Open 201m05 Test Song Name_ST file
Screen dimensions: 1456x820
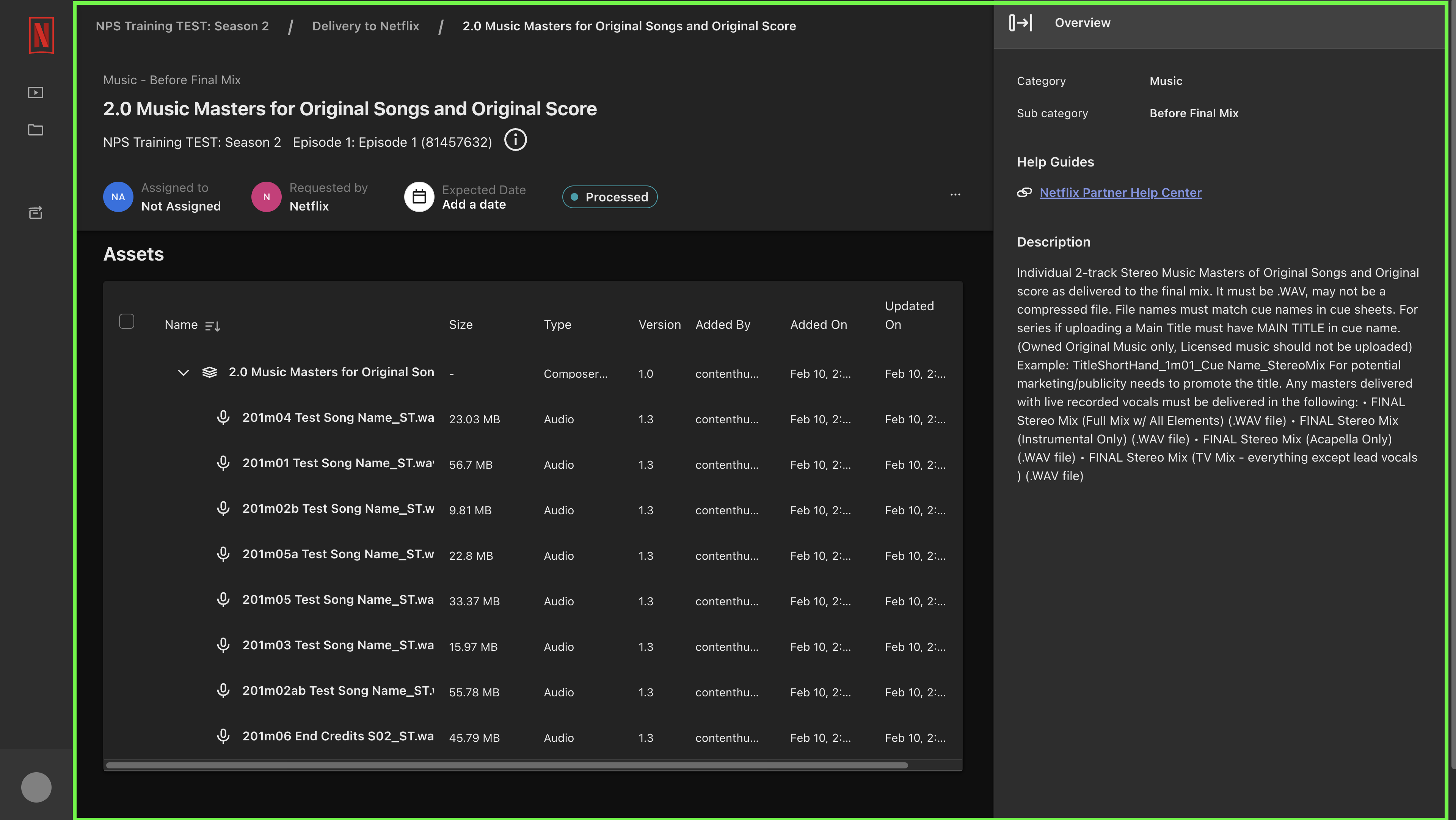(338, 599)
